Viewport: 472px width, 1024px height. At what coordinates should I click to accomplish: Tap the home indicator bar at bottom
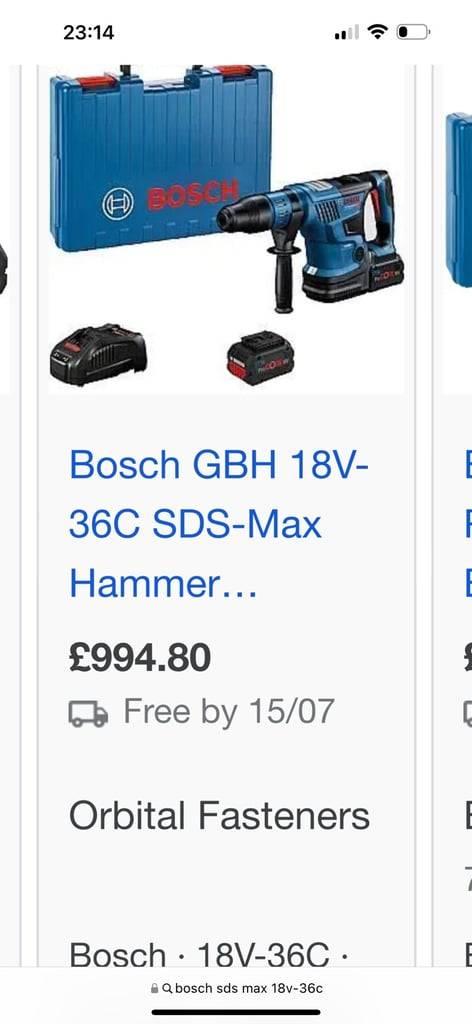[x=236, y=1013]
